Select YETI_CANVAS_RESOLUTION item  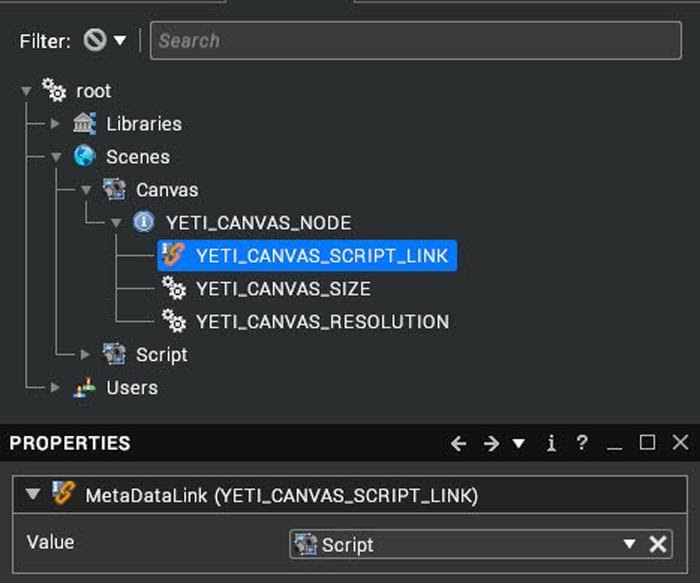322,322
